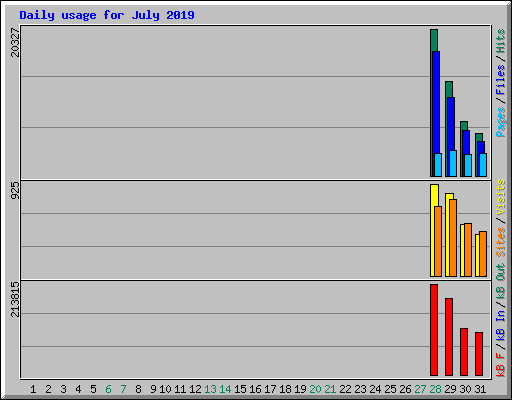Viewport: 512px width, 400px height.
Task: Click day 1 on the date axis
Action: (x=33, y=389)
